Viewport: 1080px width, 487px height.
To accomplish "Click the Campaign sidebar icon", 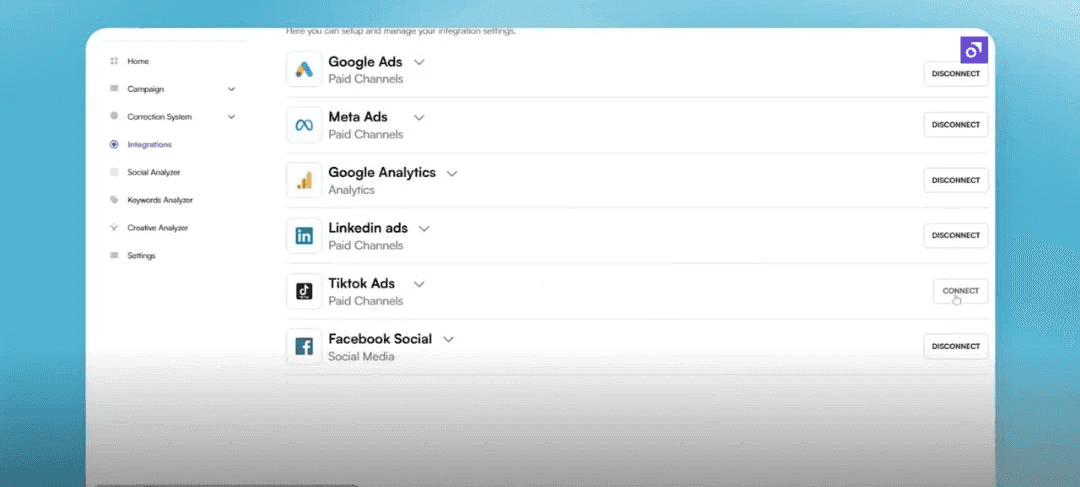I will click(x=114, y=89).
